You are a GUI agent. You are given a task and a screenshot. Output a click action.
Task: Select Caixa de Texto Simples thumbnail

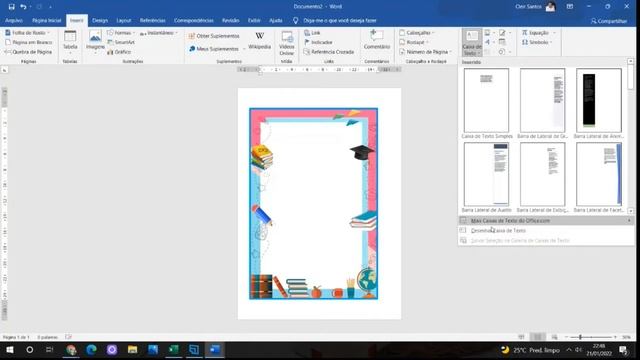click(x=486, y=100)
